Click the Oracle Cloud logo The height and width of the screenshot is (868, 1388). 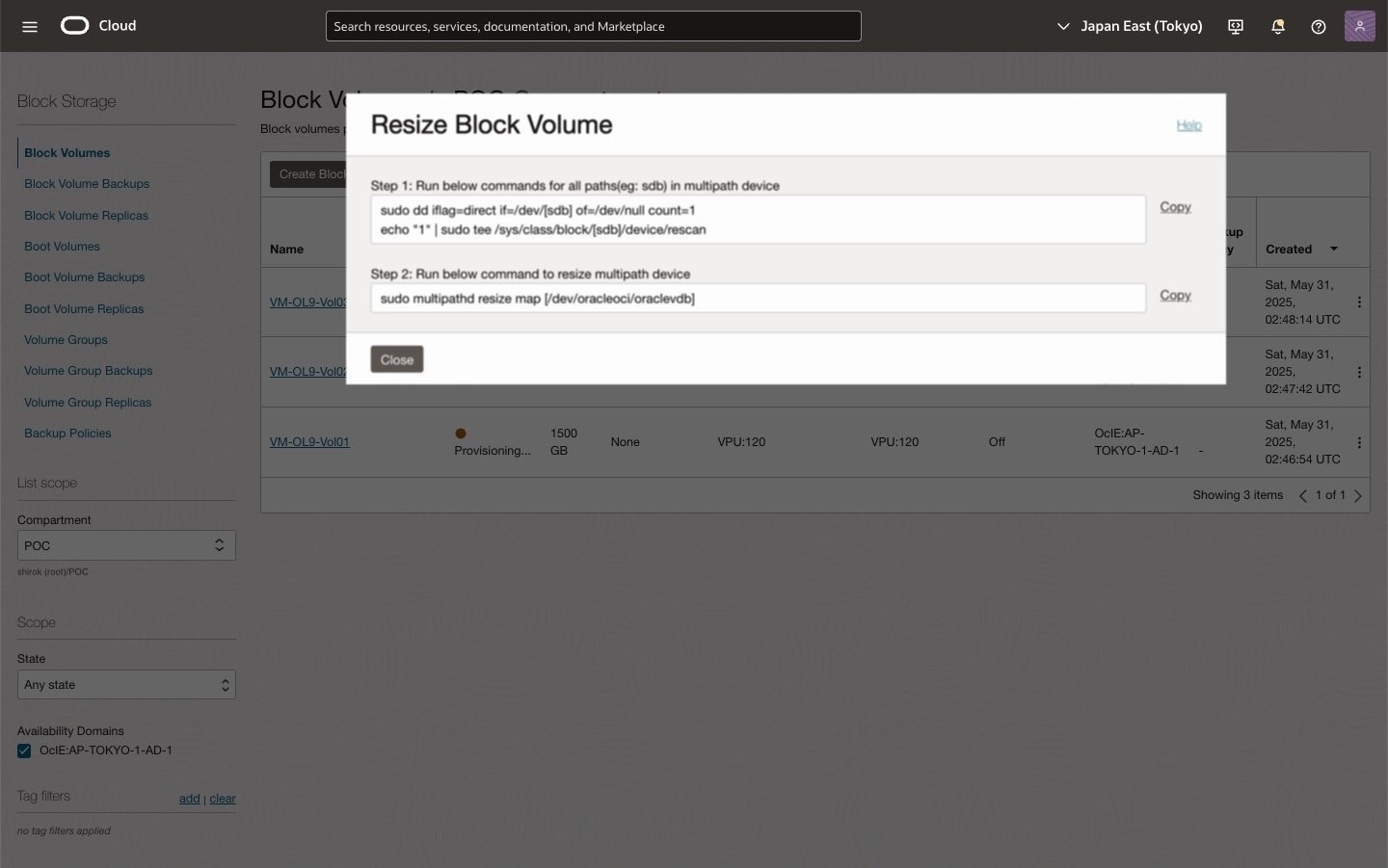[x=98, y=26]
